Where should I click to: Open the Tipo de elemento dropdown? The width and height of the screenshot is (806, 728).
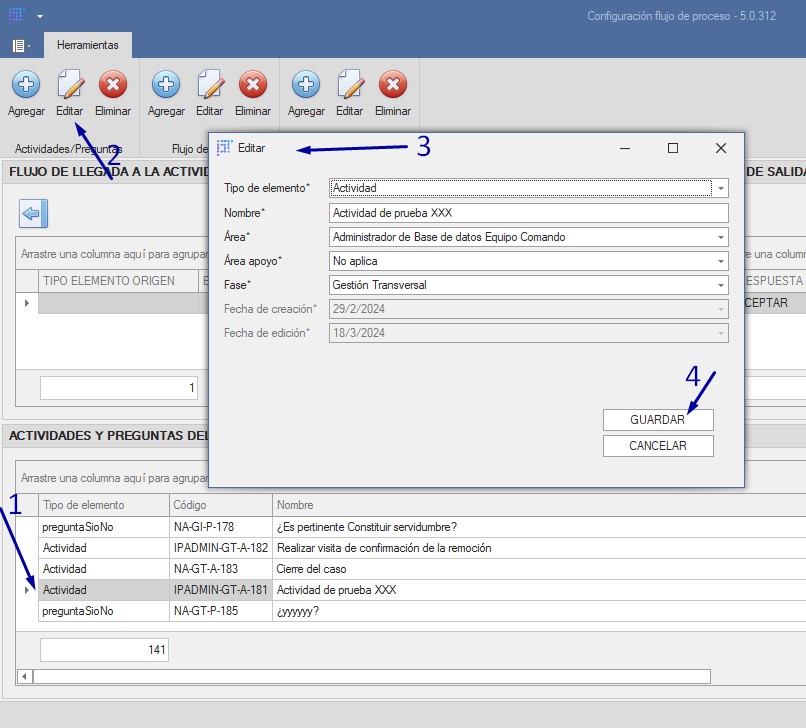(x=721, y=188)
